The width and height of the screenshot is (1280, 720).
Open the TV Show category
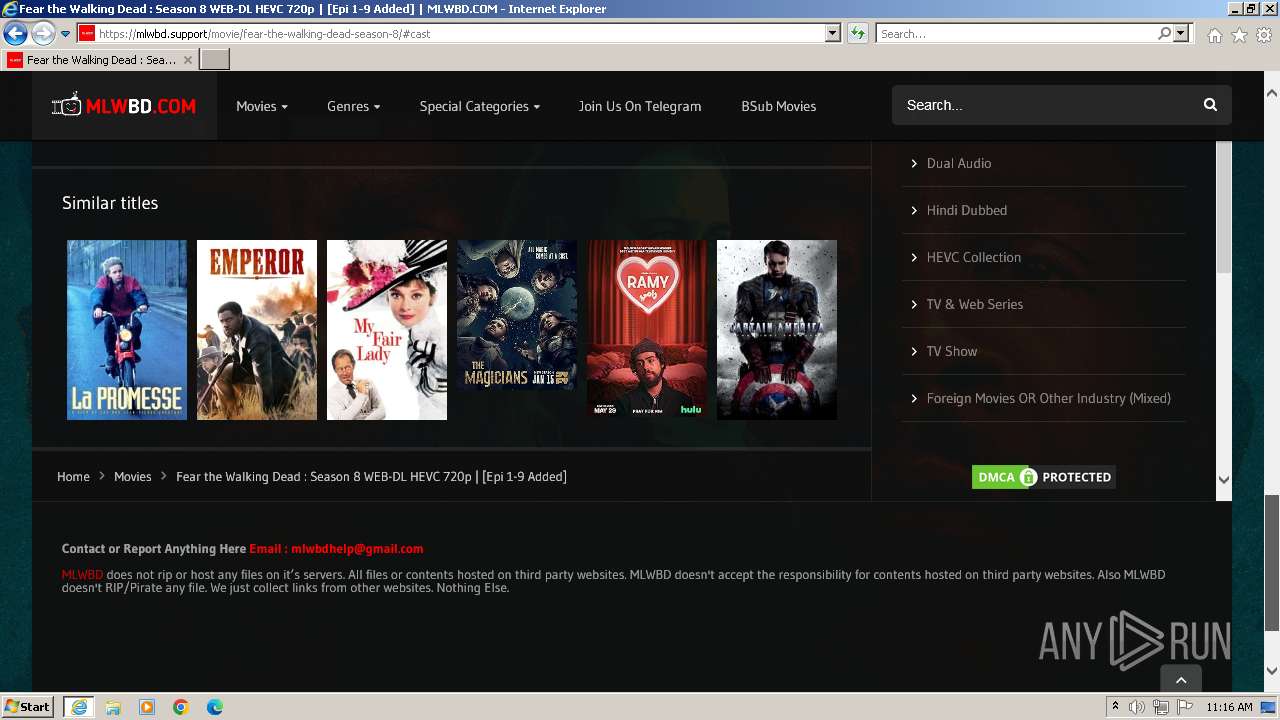[951, 351]
